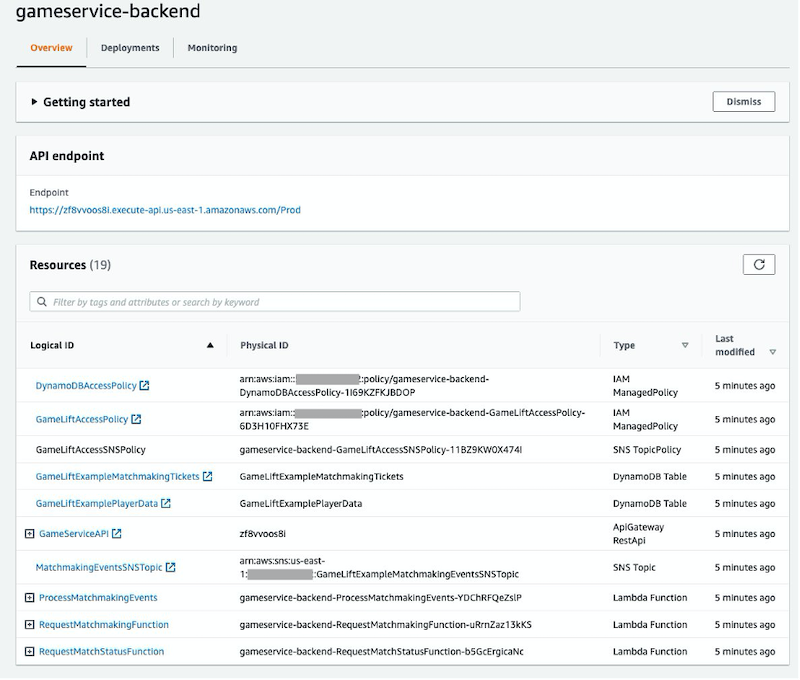Open MatchmakingEventsSNSTopic external link icon
The height and width of the screenshot is (680, 800).
coord(169,567)
